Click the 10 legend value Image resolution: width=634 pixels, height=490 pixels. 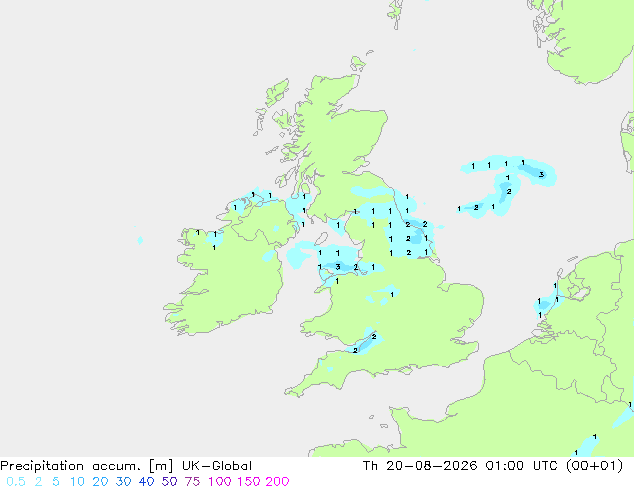coord(77,482)
